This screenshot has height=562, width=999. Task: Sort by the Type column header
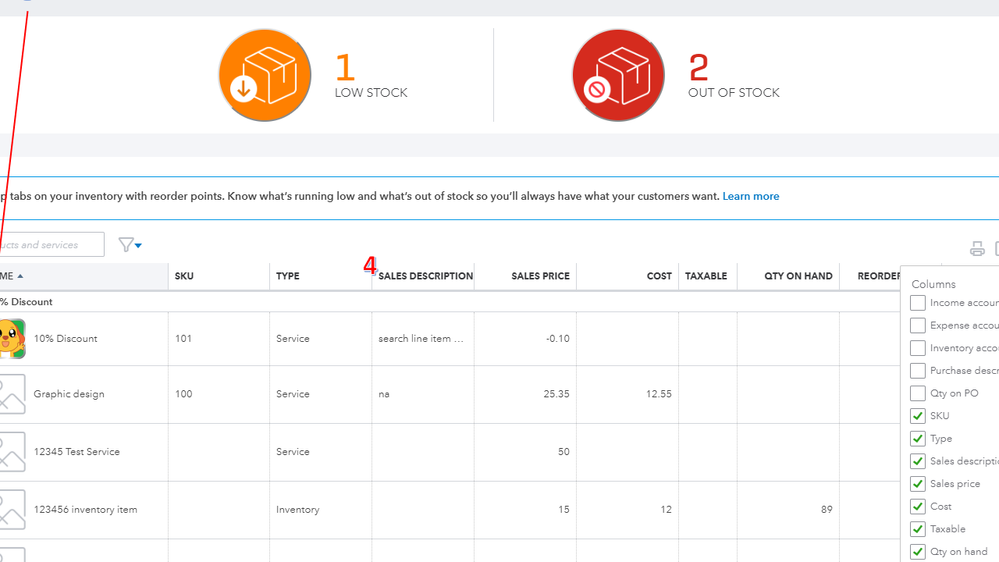pyautogui.click(x=288, y=276)
